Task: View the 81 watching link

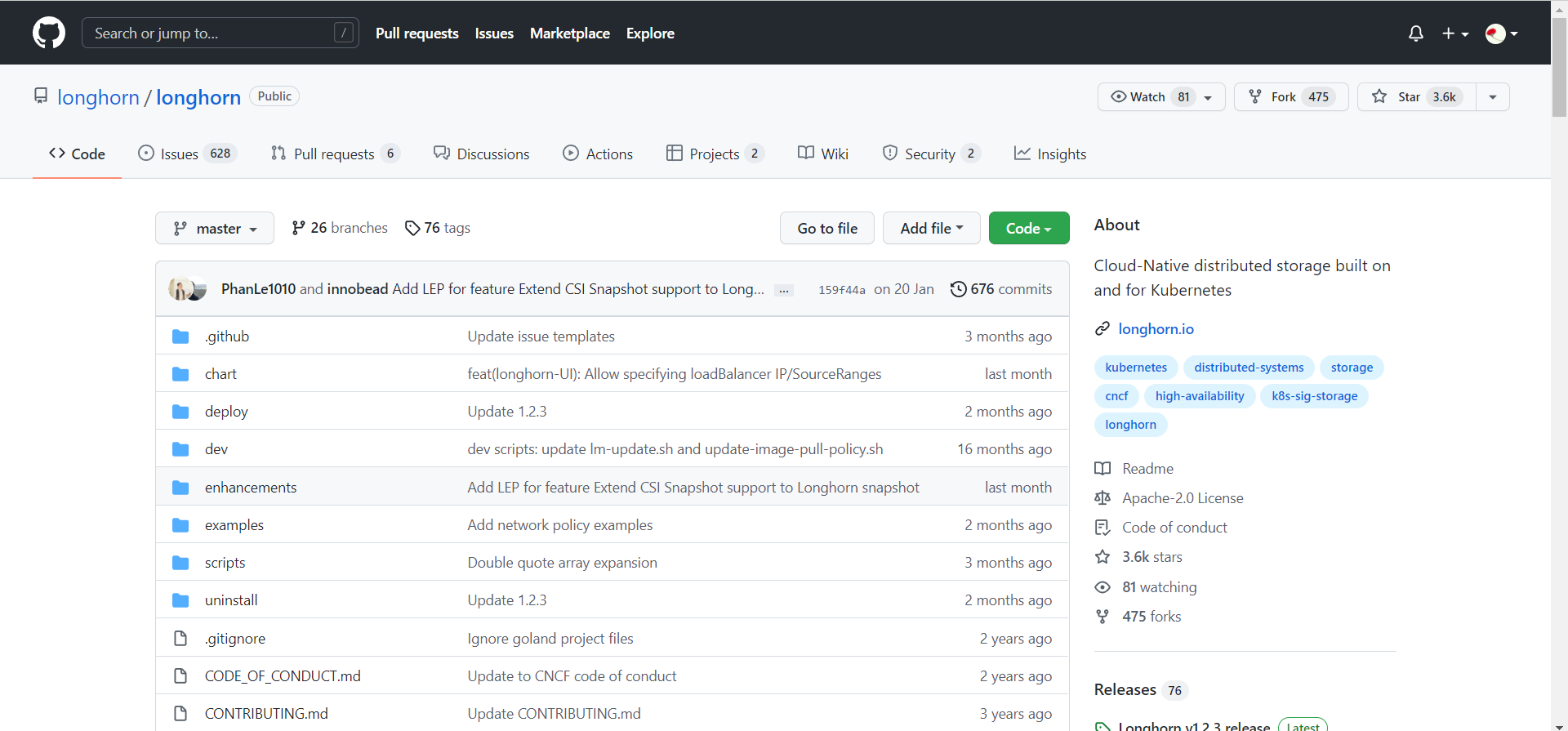Action: pos(1146,587)
